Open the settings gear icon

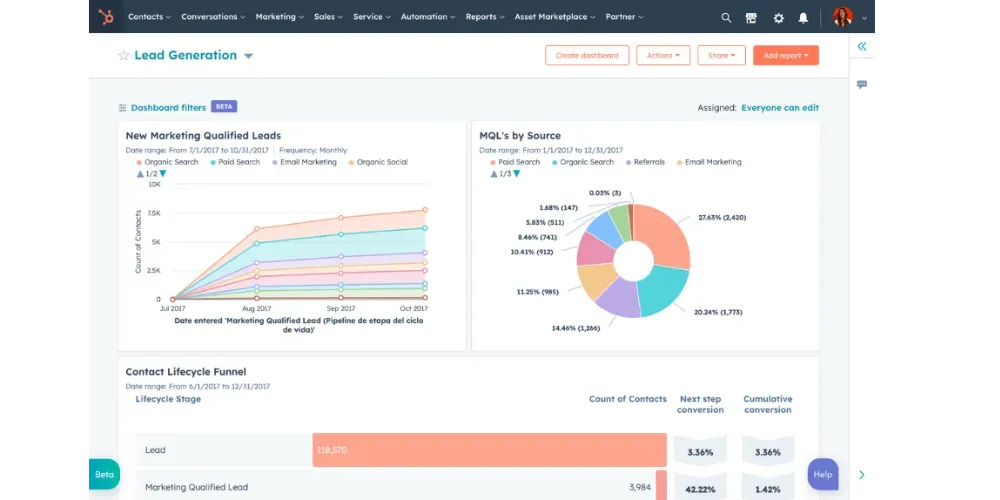pyautogui.click(x=778, y=18)
